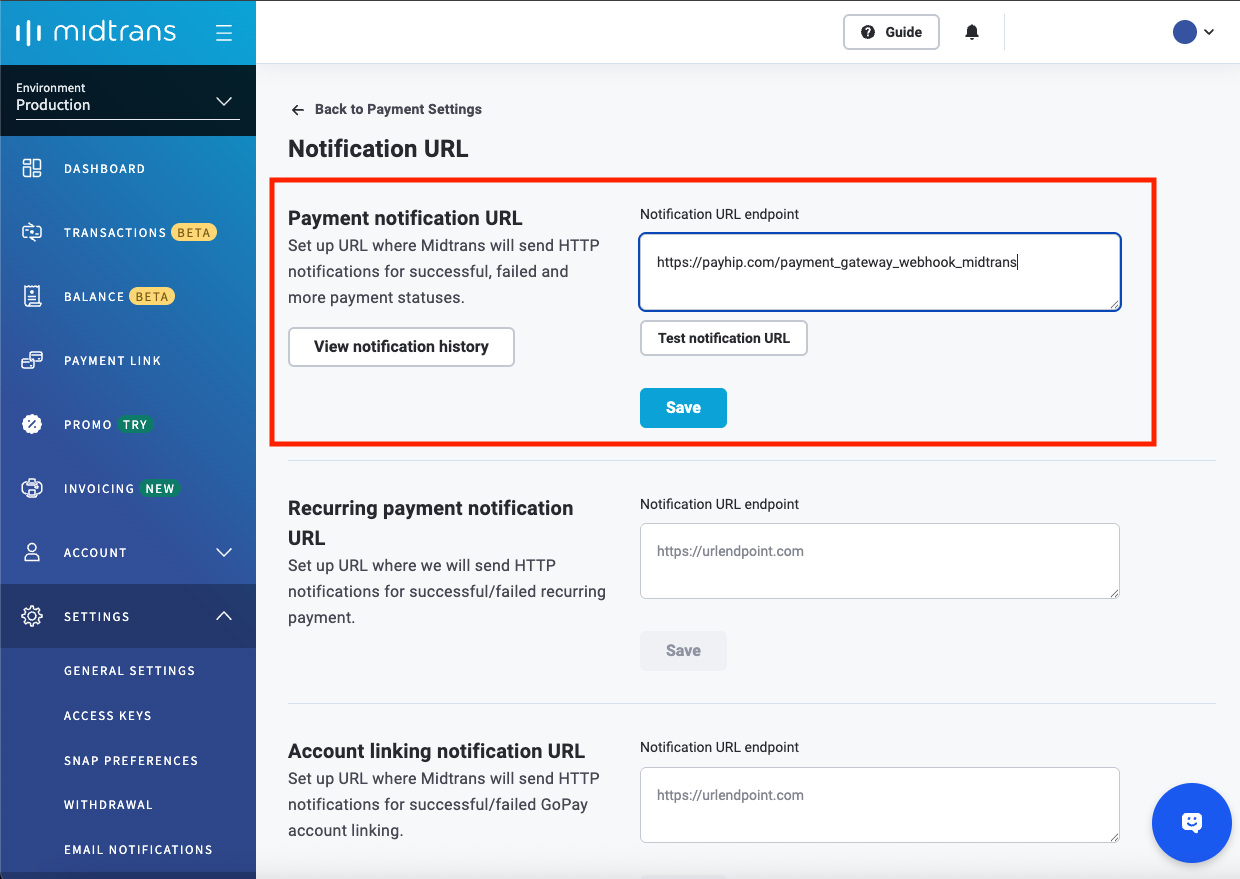Click the Midtrans logo
The height and width of the screenshot is (879, 1240).
(96, 32)
